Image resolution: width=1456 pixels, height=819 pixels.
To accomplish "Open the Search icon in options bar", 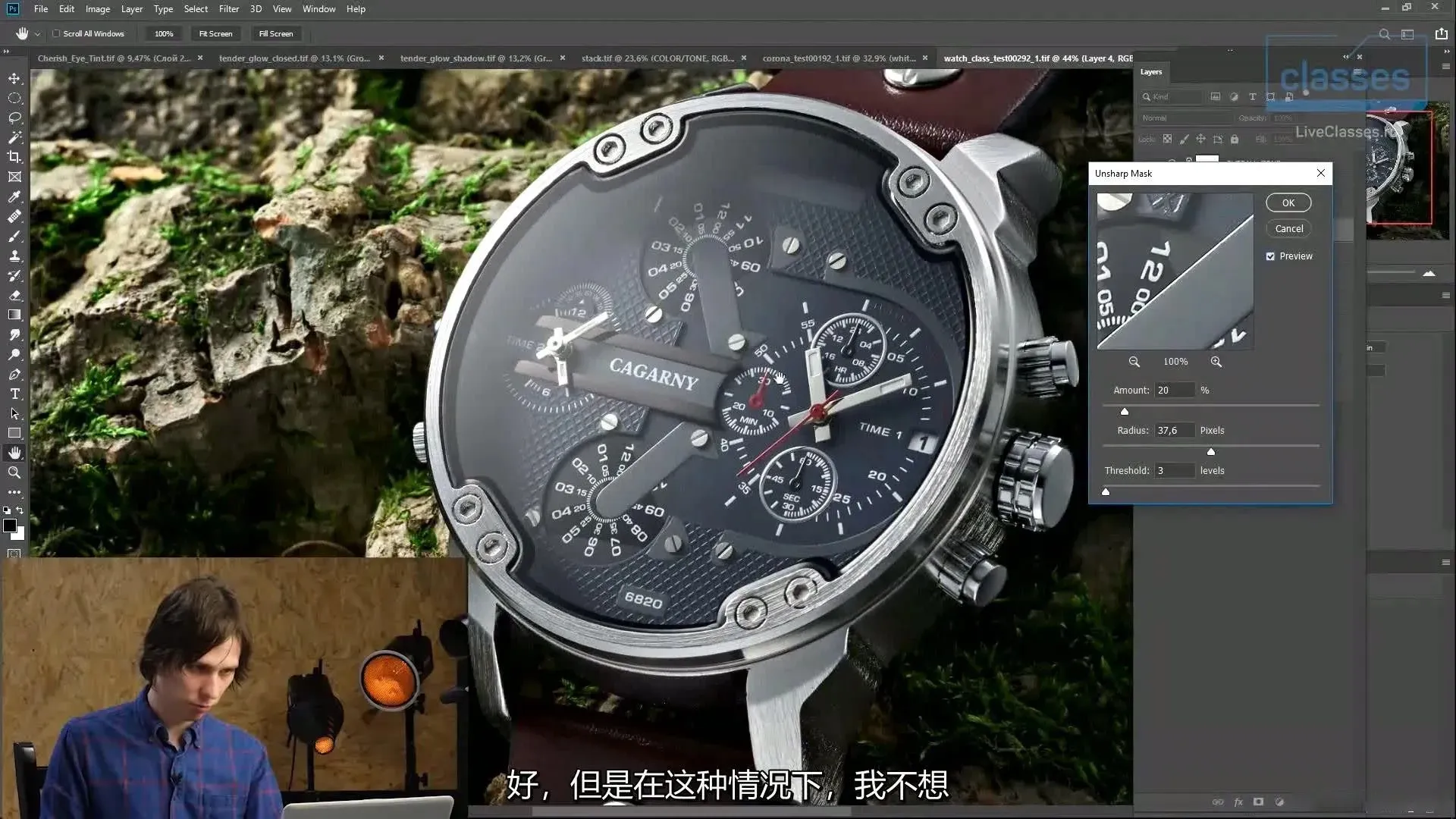I will pos(1384,34).
